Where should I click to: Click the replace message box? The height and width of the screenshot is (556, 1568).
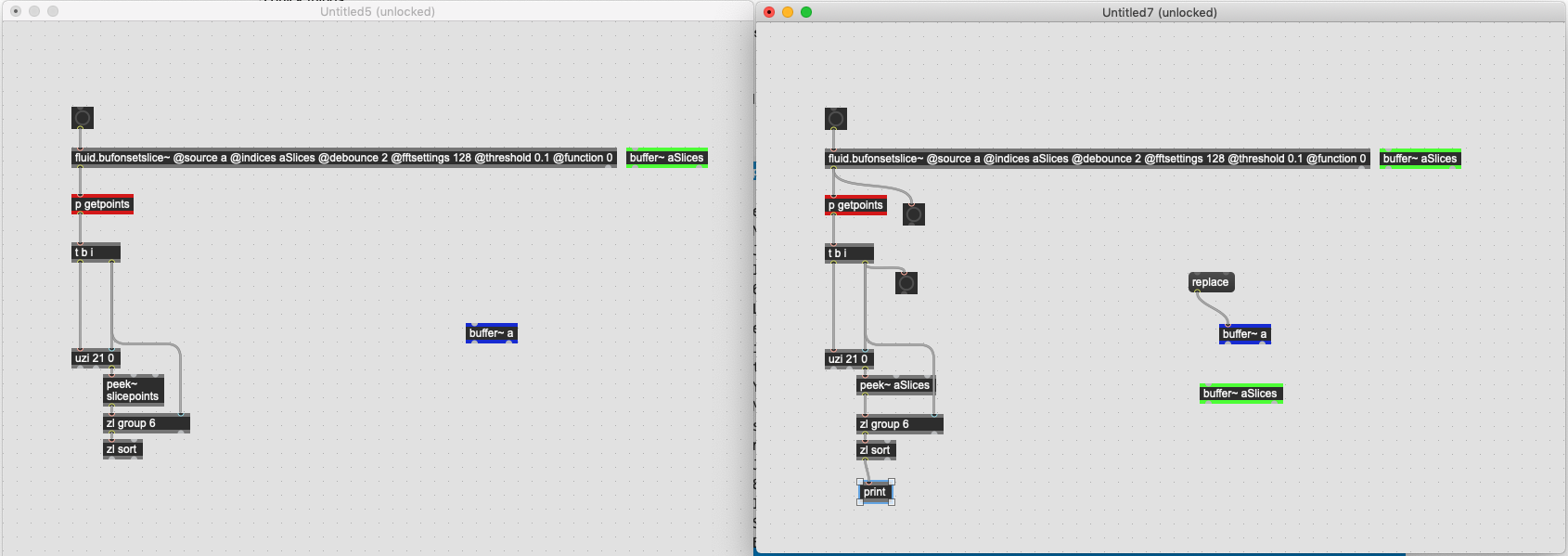[x=1211, y=282]
